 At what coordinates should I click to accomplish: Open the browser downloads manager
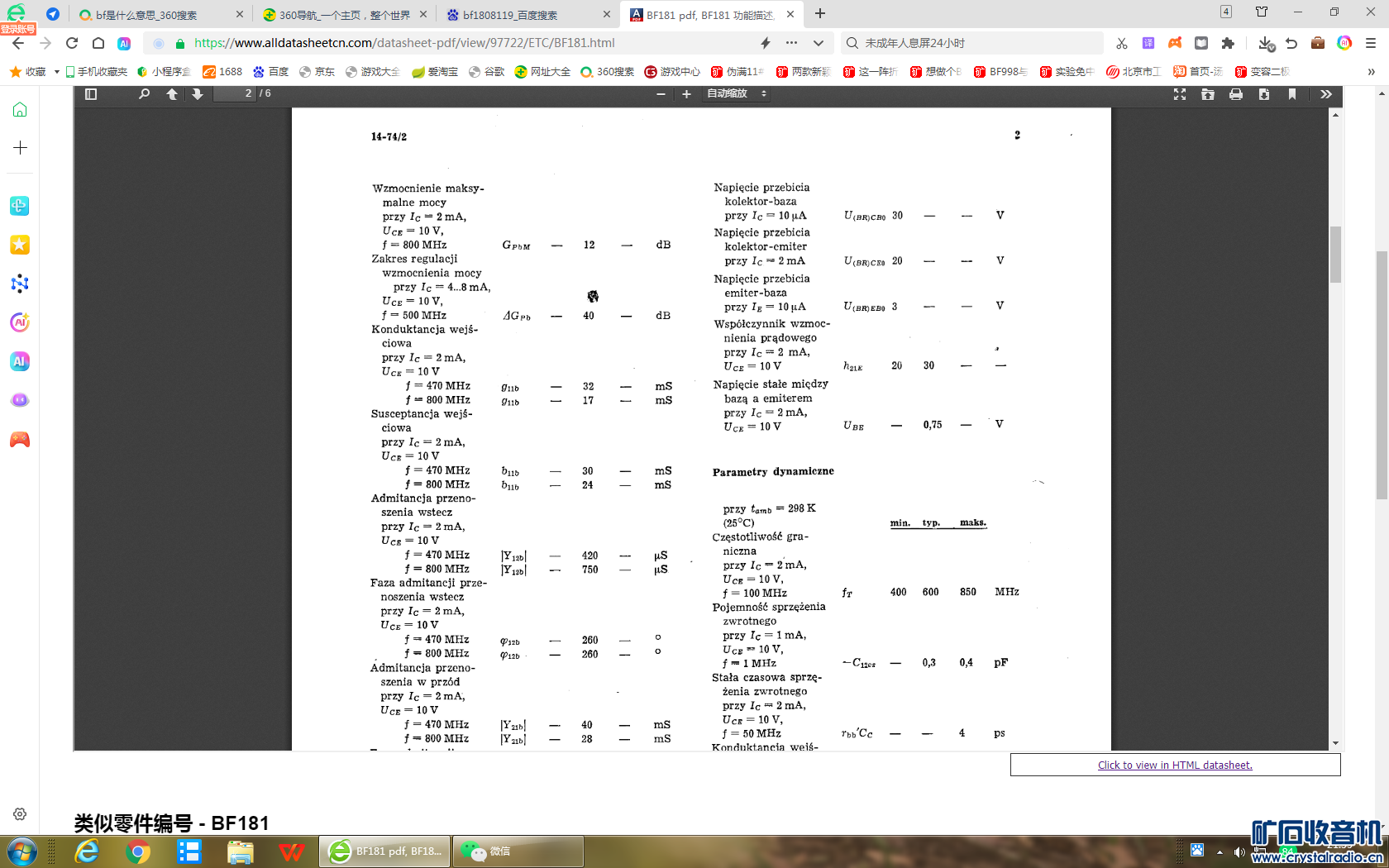coord(1266,43)
